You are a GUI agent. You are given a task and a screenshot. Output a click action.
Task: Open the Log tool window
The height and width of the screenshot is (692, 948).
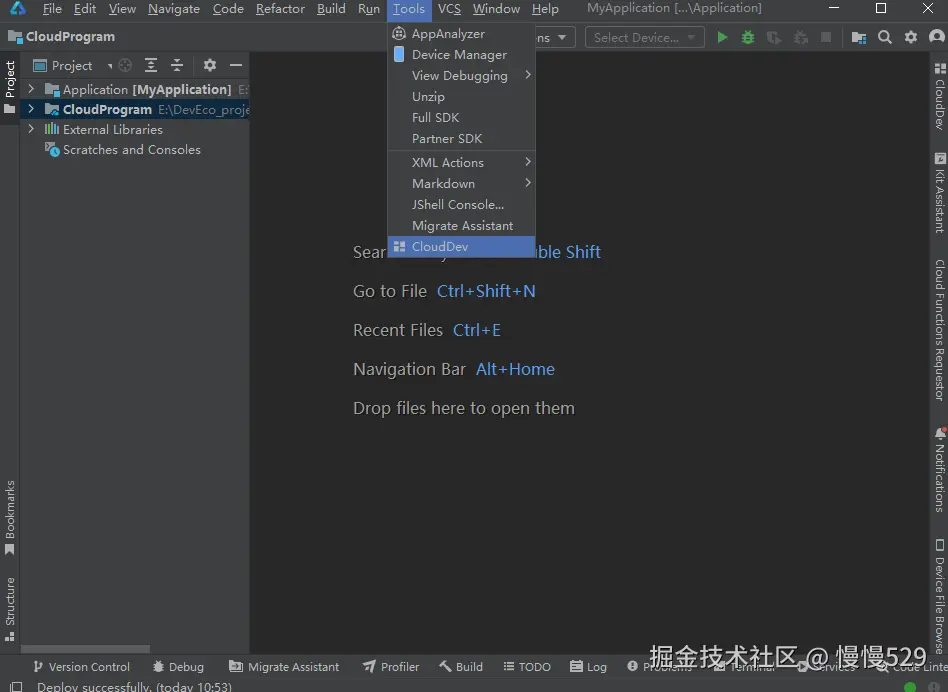pos(588,667)
